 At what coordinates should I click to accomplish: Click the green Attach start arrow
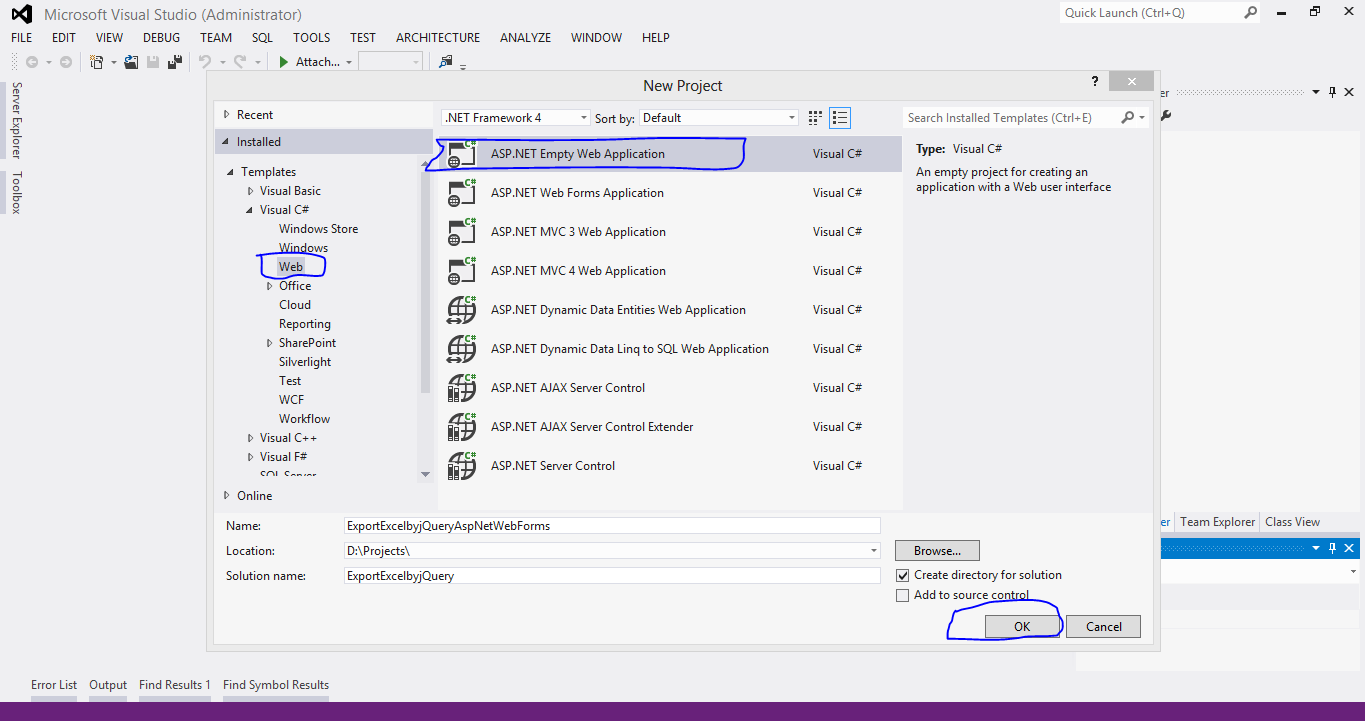(284, 62)
